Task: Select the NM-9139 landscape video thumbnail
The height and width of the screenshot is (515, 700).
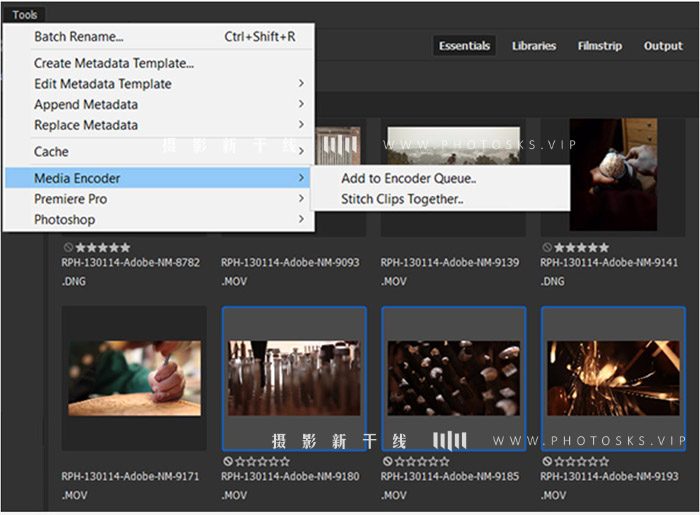Action: point(454,146)
